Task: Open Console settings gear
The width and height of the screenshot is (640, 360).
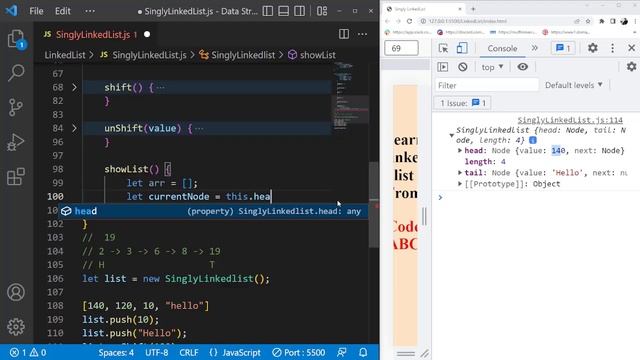Action: click(x=631, y=67)
